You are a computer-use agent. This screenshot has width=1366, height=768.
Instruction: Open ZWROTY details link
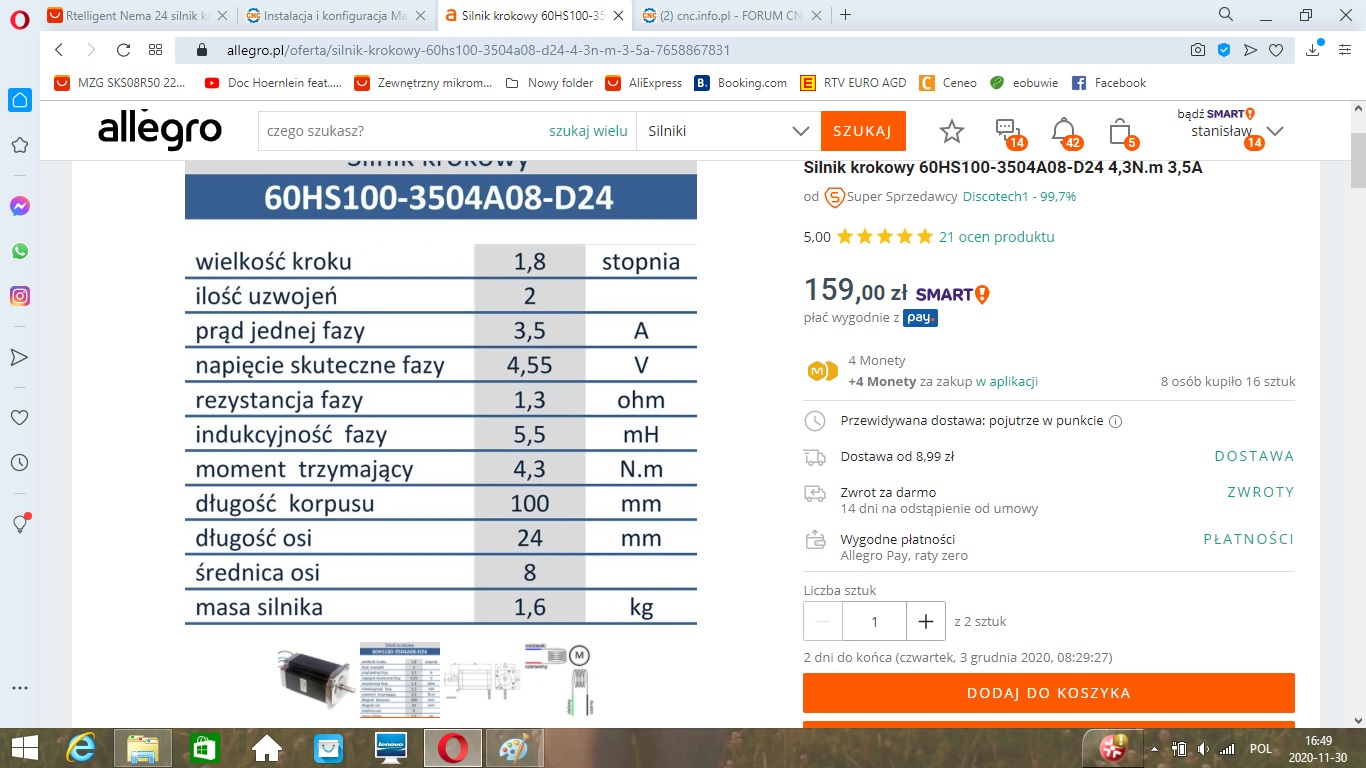(1260, 492)
